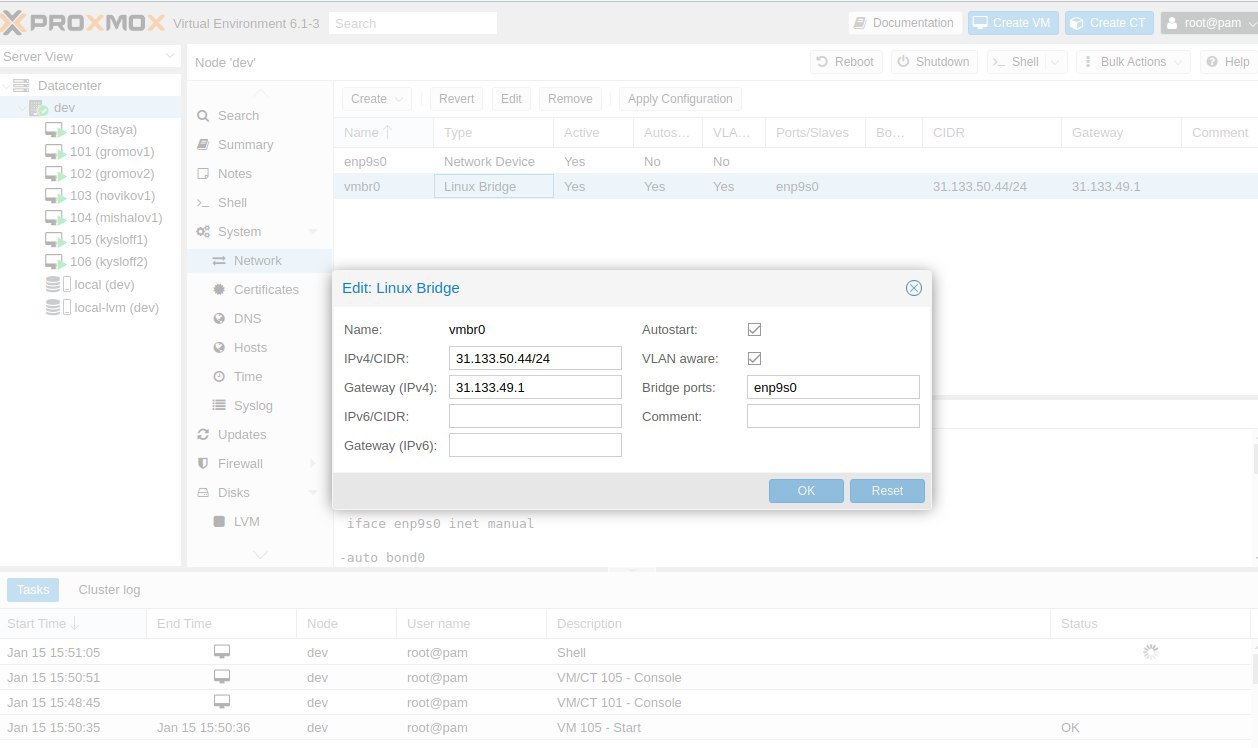Viewport: 1258px width, 748px height.
Task: Click the Hosts globe icon
Action: pyautogui.click(x=219, y=348)
